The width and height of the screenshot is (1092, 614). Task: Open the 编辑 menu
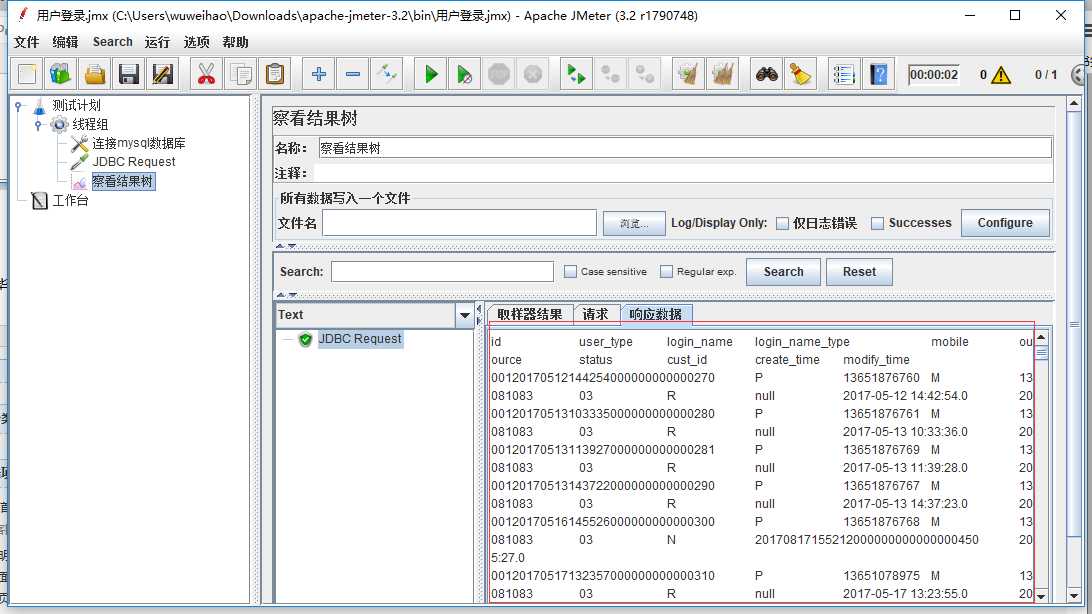click(x=65, y=42)
